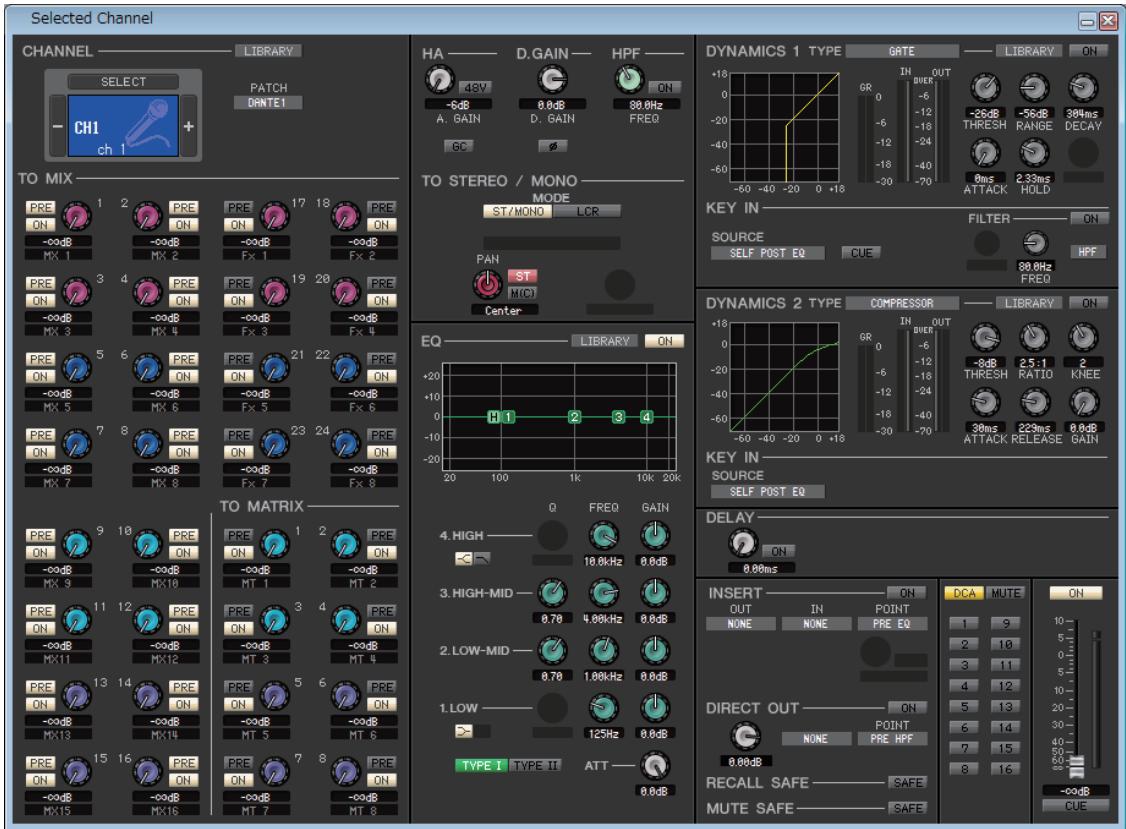Click the compressor RATIO knob

1034,337
